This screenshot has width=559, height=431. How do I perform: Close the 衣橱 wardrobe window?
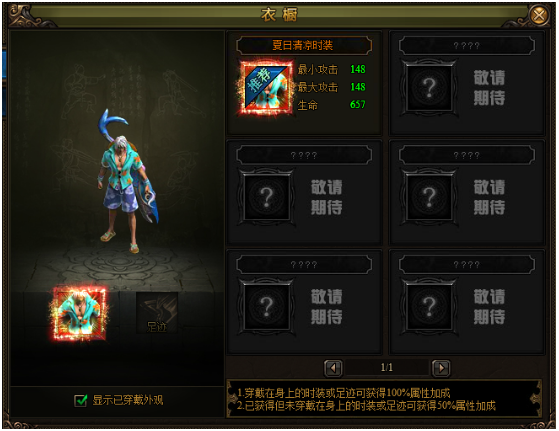tap(539, 15)
